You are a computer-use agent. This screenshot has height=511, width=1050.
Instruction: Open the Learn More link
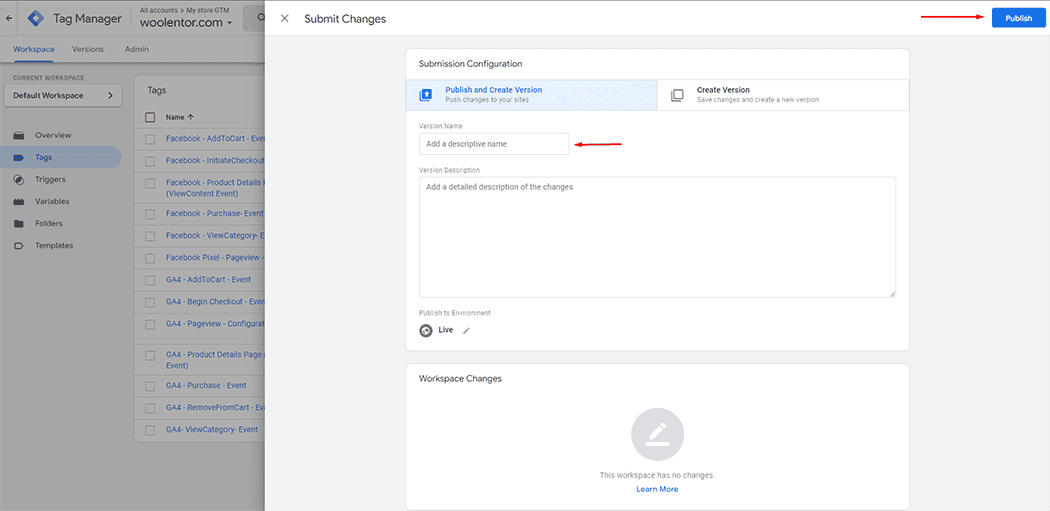pyautogui.click(x=657, y=489)
